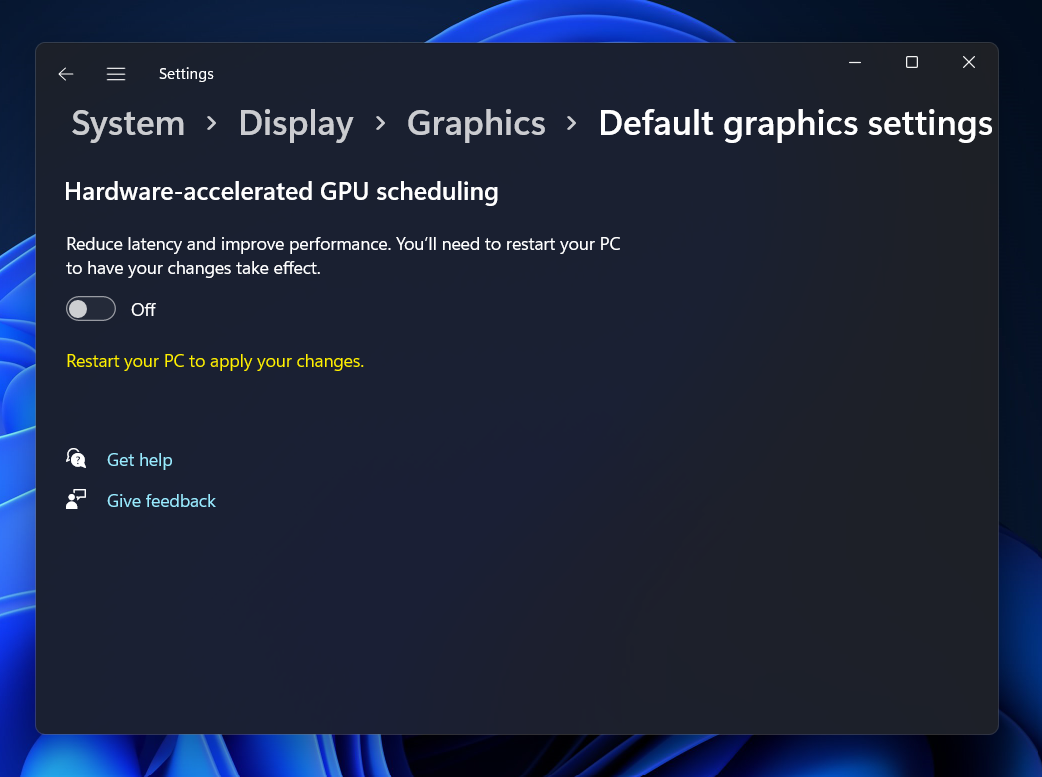
Task: Open the Get help link
Action: [x=139, y=459]
